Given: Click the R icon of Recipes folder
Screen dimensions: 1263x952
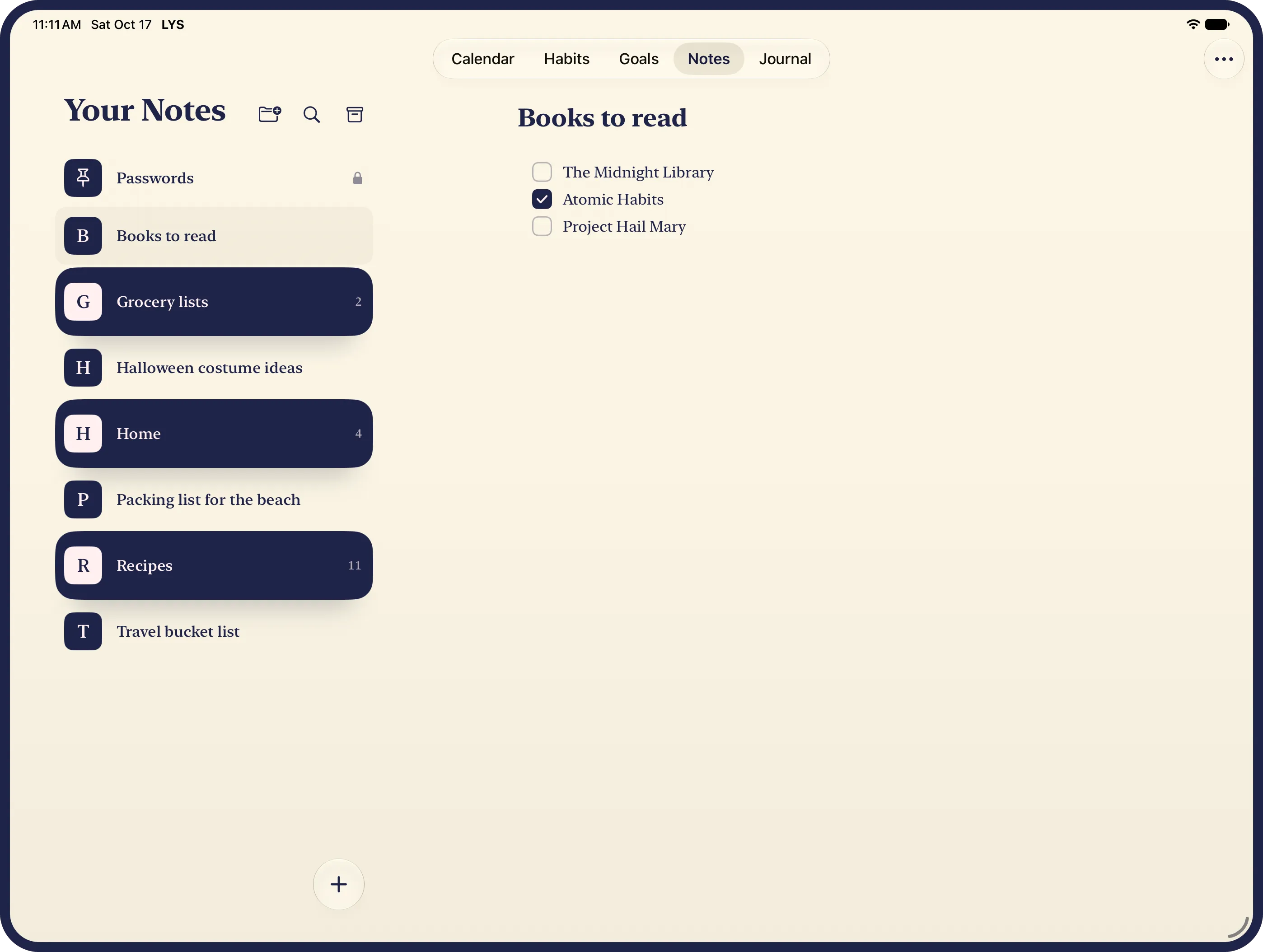Looking at the screenshot, I should click(x=83, y=565).
